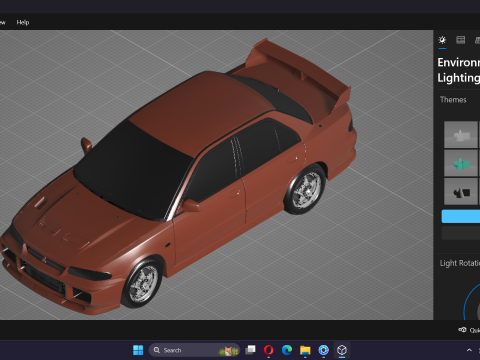Open the blue circular browser taskbar icon
This screenshot has height=360, width=480.
click(x=323, y=350)
